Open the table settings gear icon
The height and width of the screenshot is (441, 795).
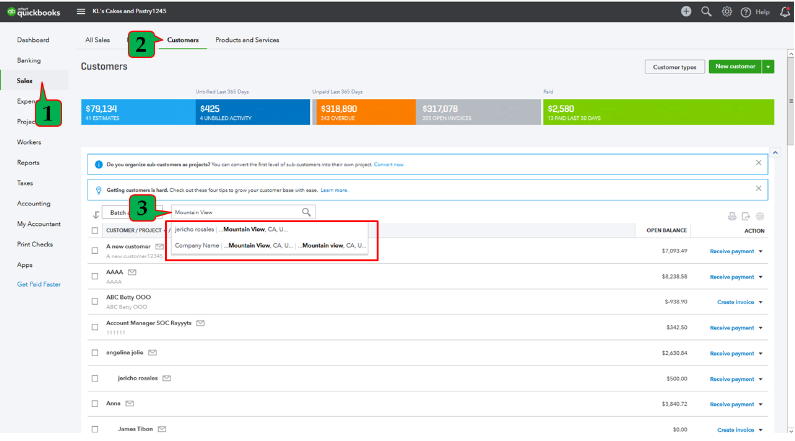[760, 216]
